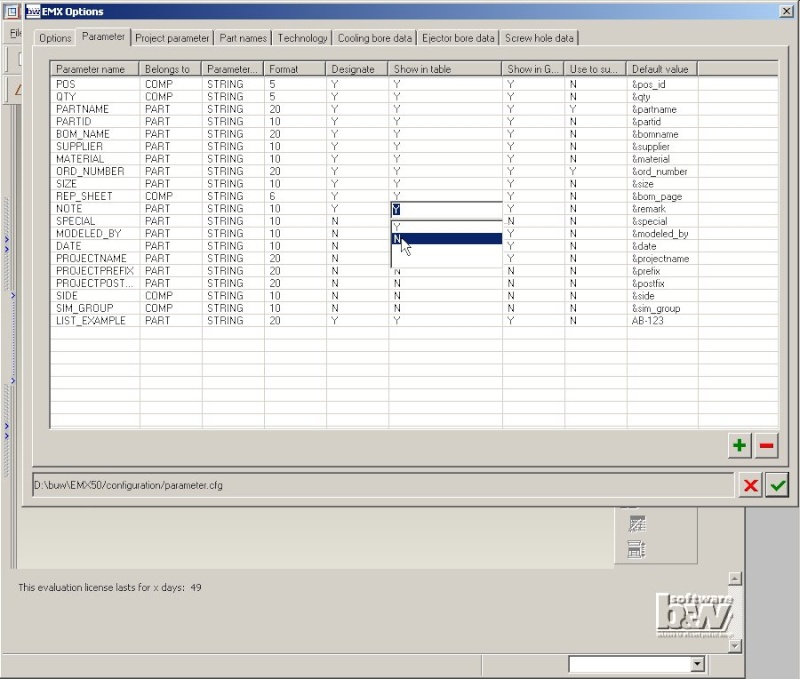Screen dimensions: 800x679
Task: Switch to the Options tab
Action: (55, 38)
